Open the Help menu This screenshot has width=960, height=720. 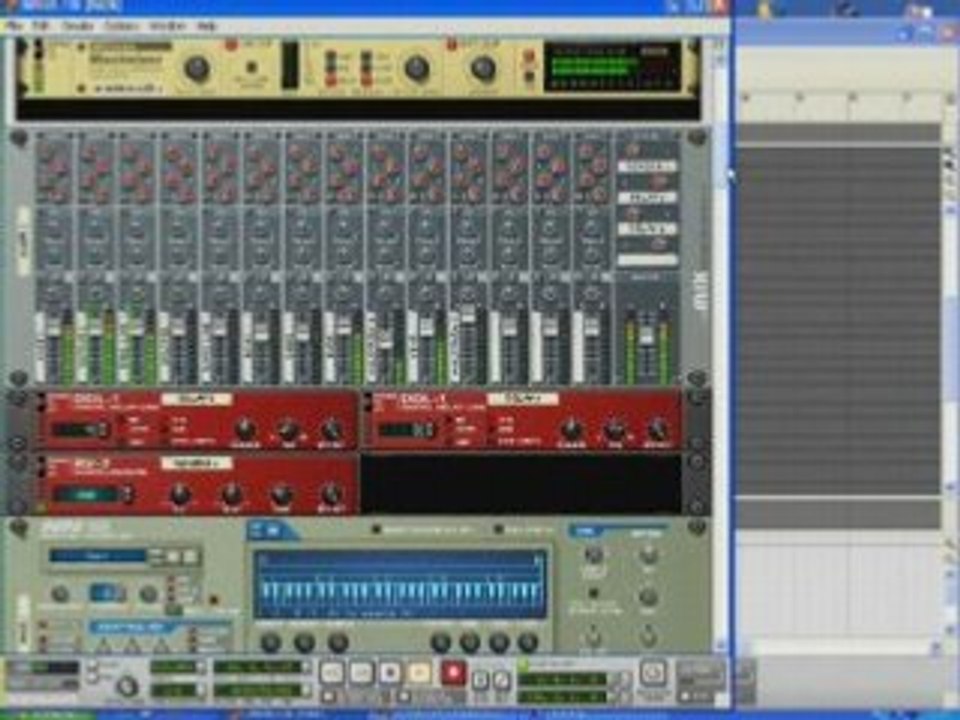point(207,26)
